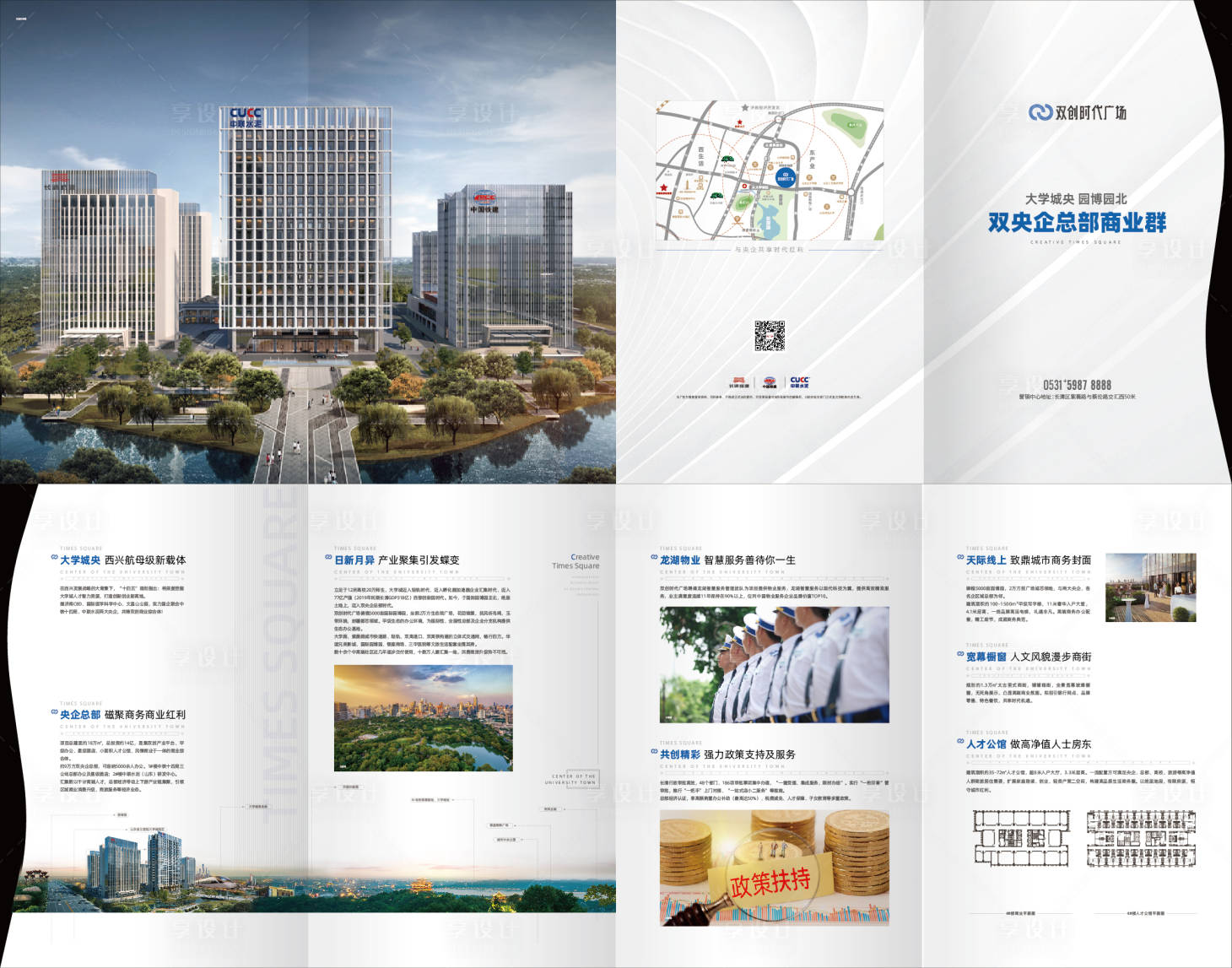1232x968 pixels.
Task: Click the heading 日新月异 产业聚集引发蝶变
Action: click(x=397, y=560)
